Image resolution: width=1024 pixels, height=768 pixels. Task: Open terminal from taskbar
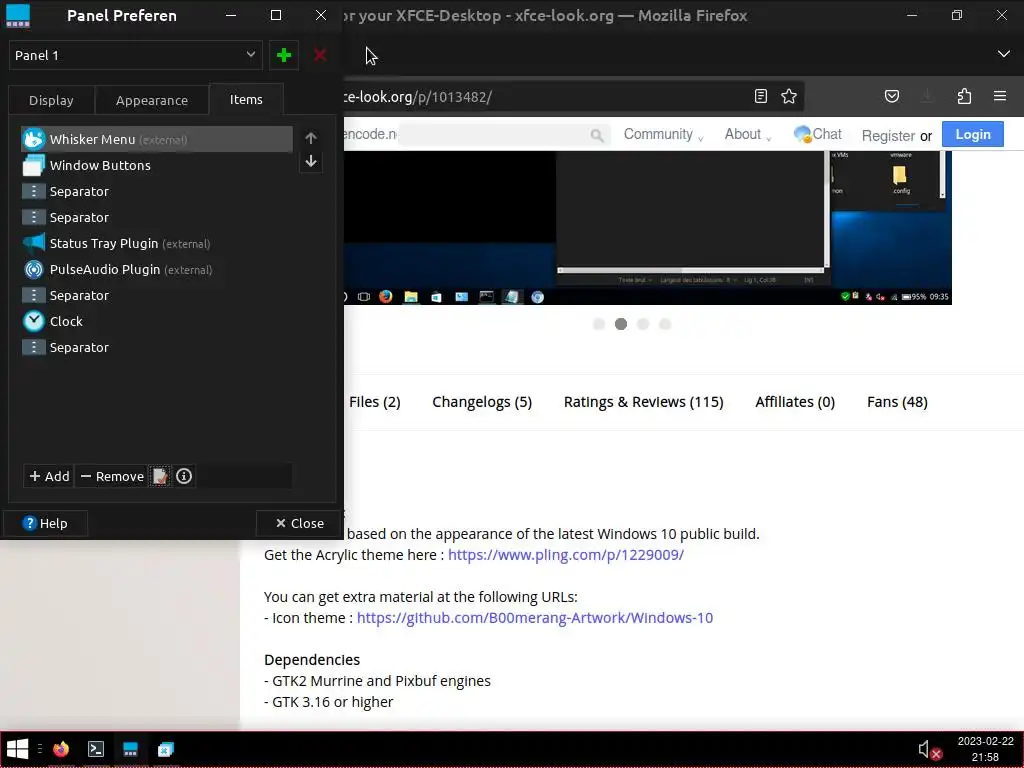[96, 749]
